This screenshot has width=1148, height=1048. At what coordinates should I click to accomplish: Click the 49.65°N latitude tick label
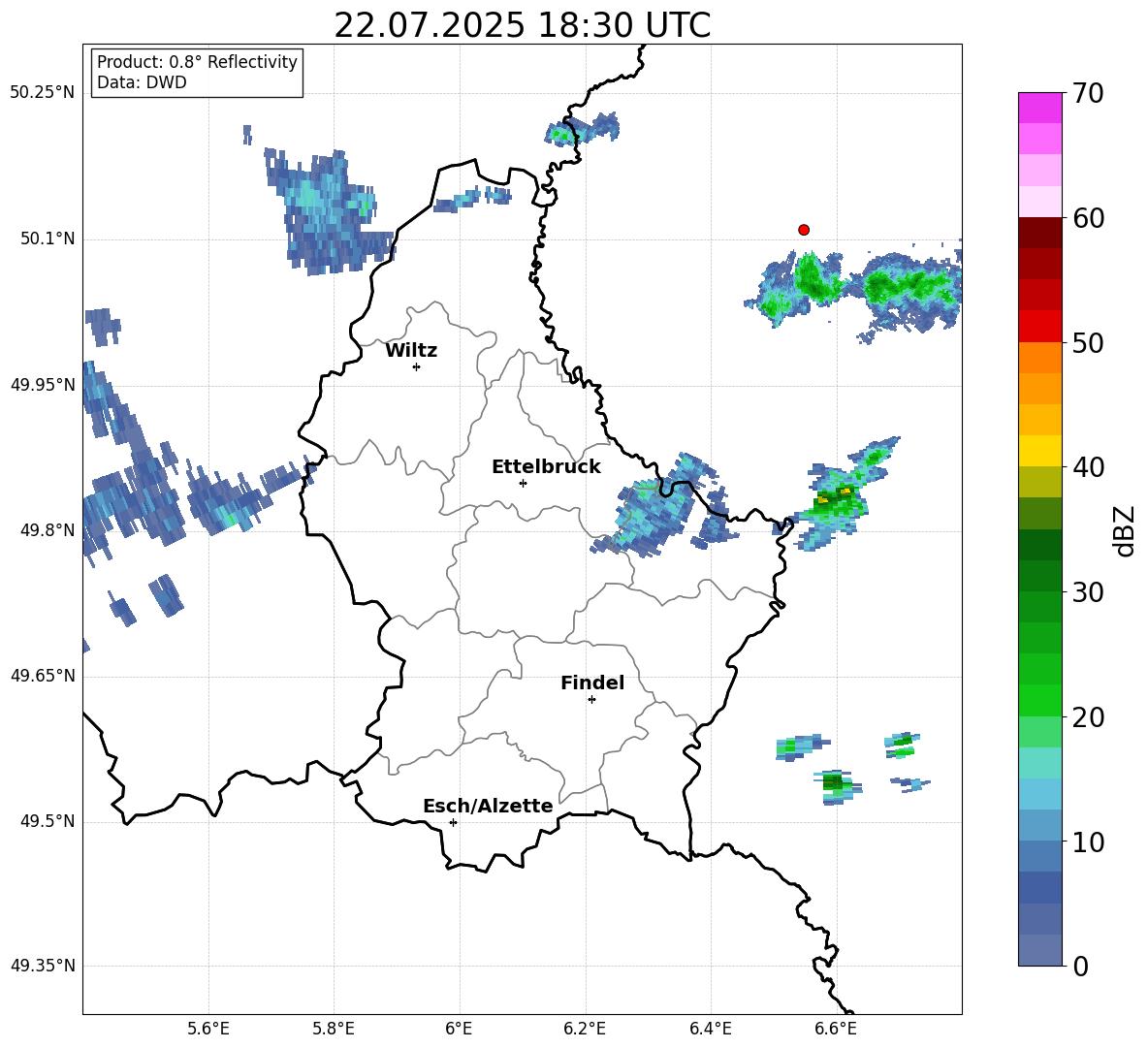[43, 676]
